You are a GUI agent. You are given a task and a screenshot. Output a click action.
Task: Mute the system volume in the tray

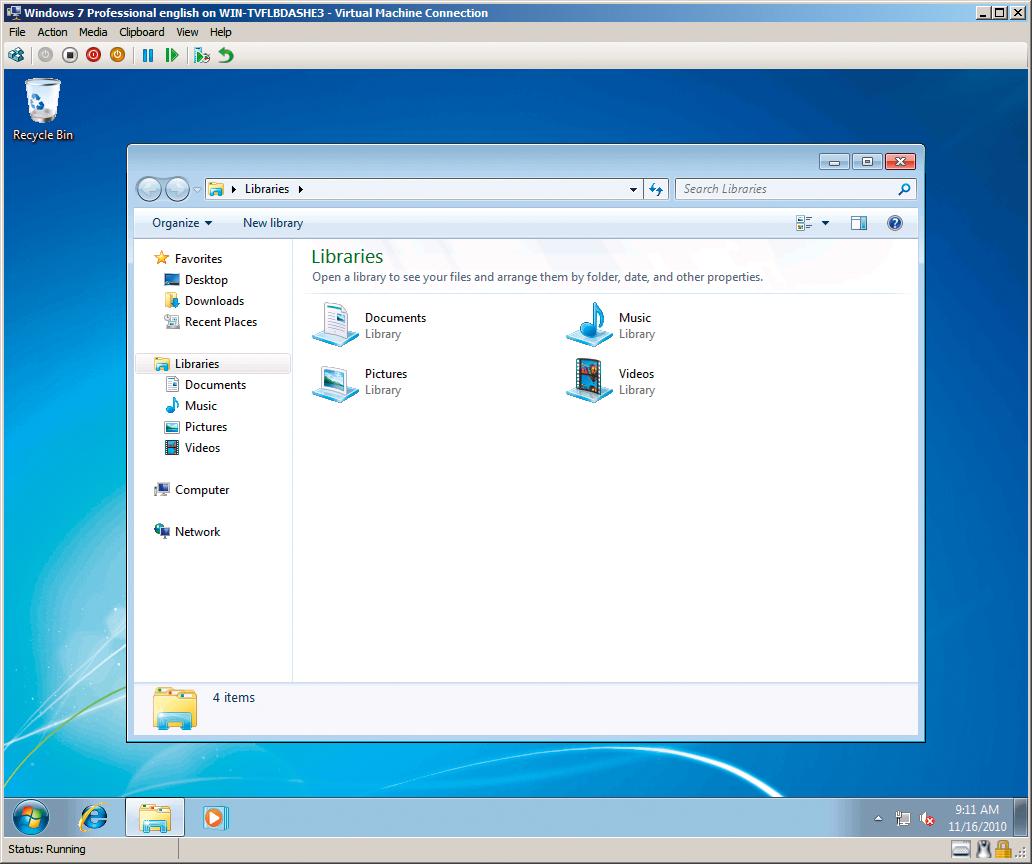[924, 818]
